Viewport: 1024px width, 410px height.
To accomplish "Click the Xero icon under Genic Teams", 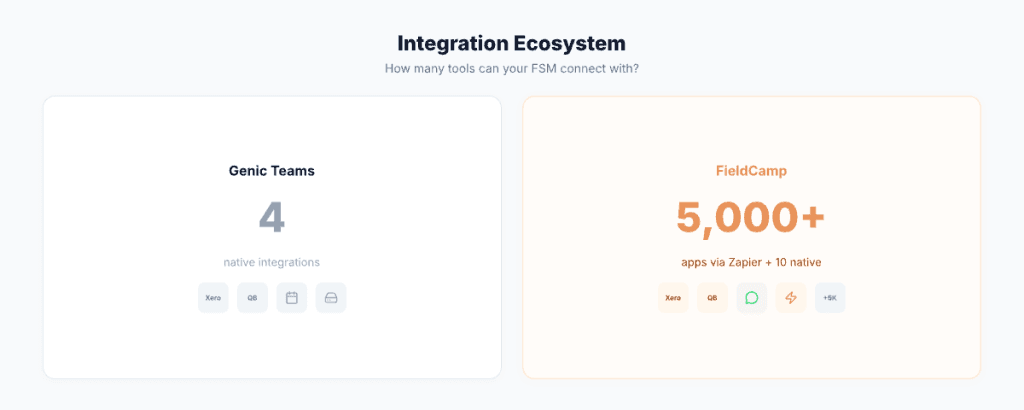I will coord(213,298).
